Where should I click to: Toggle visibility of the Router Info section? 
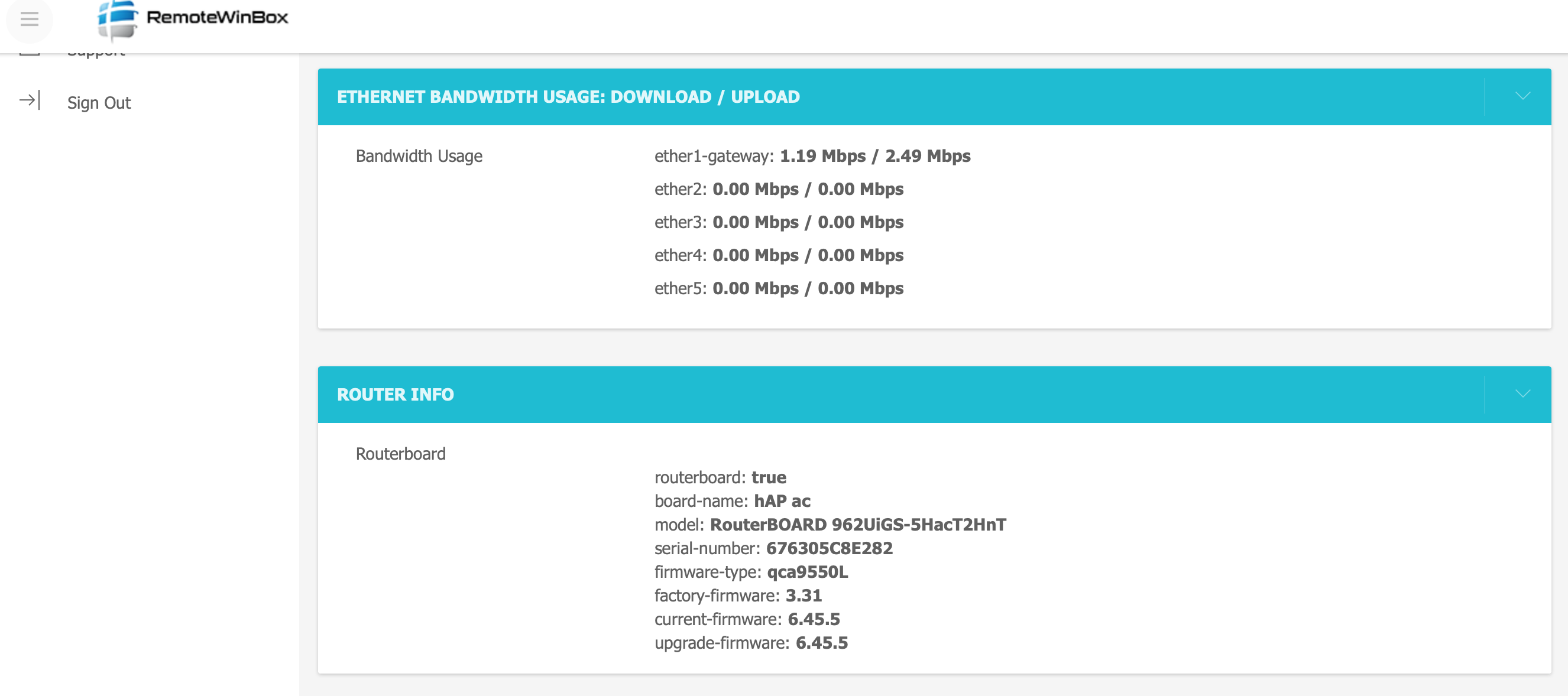click(x=1523, y=393)
